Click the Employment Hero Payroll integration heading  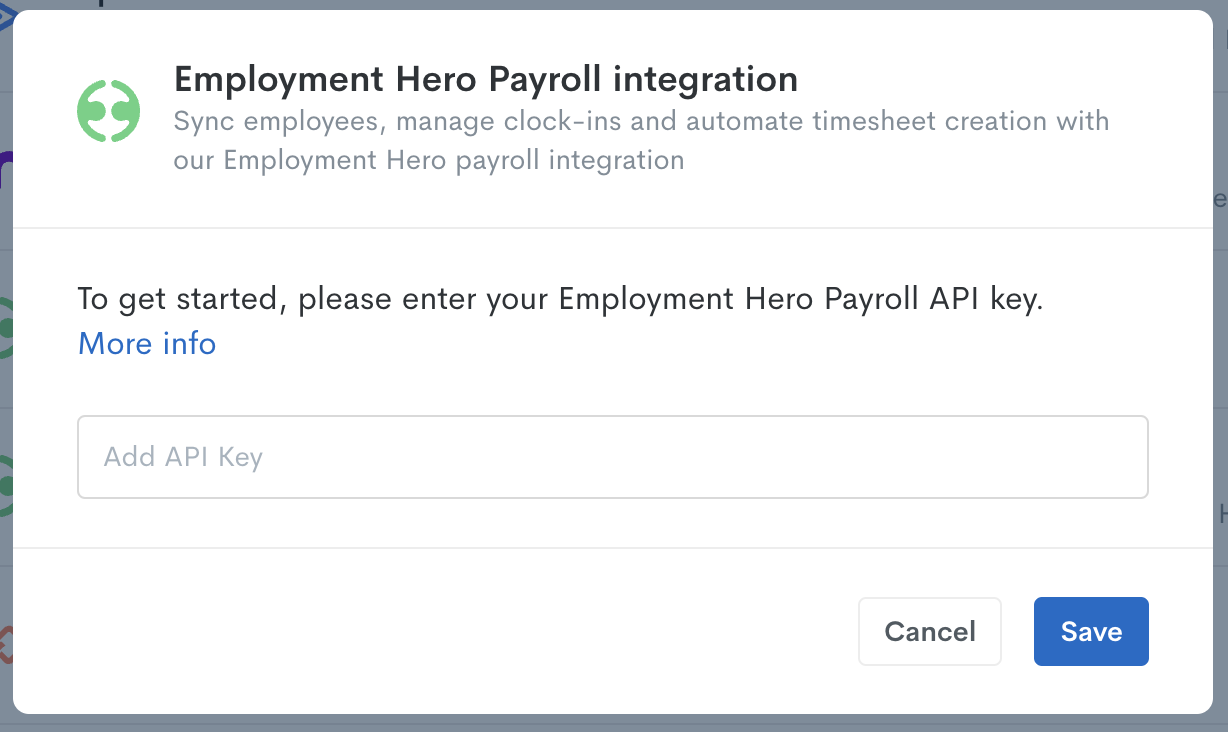pyautogui.click(x=486, y=79)
